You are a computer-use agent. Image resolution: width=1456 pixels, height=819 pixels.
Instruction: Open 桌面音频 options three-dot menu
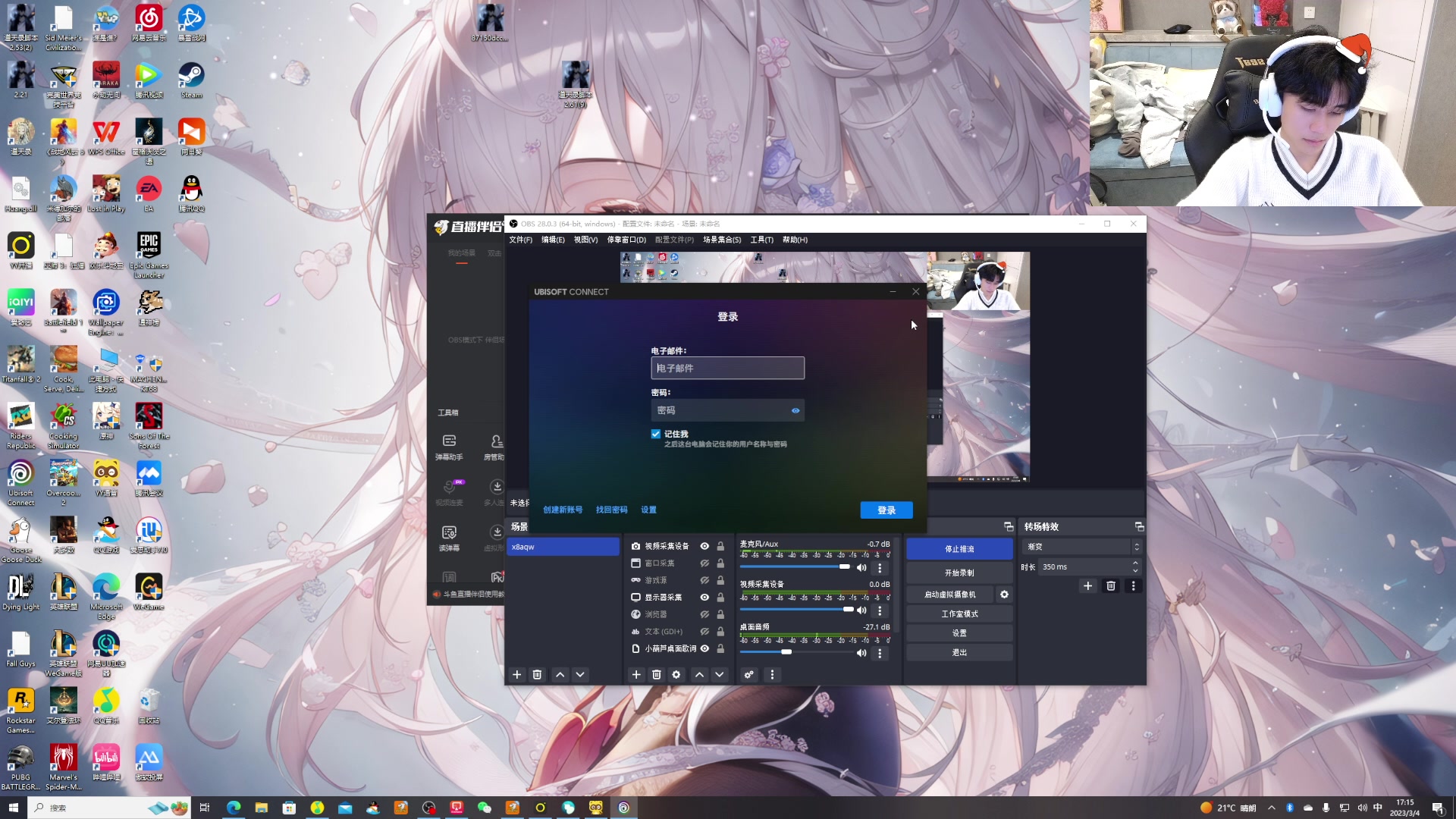coord(880,653)
